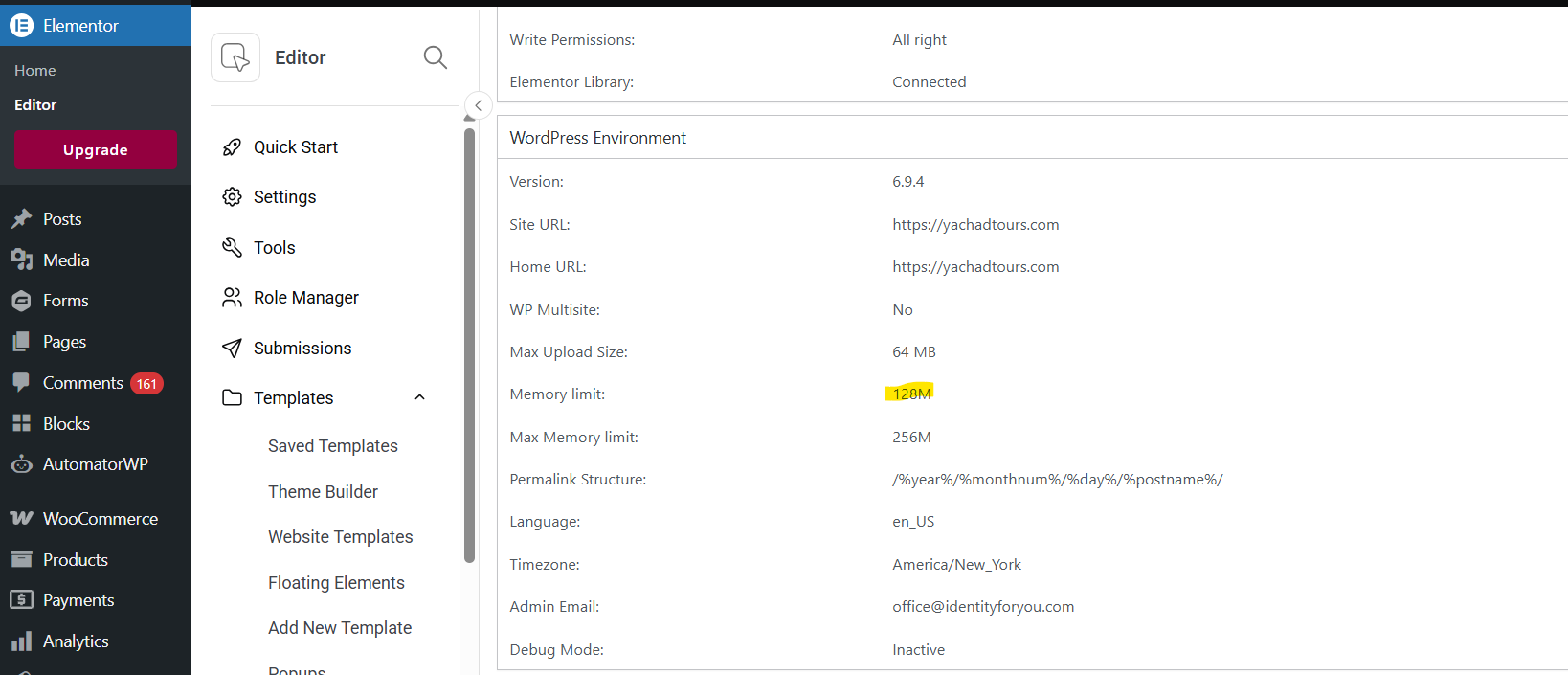Viewport: 1568px width, 675px height.
Task: Collapse the Templates section chevron
Action: click(x=419, y=397)
